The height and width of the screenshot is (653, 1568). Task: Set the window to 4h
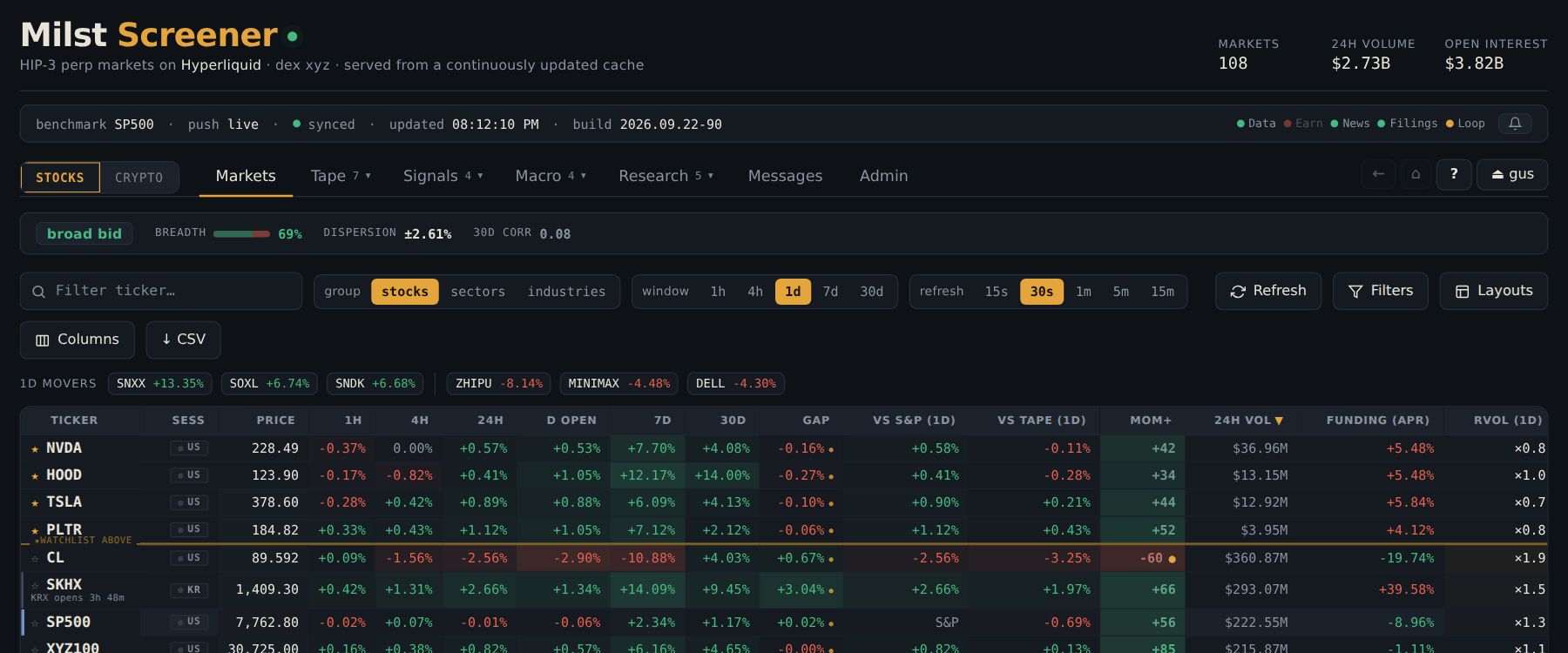point(755,292)
